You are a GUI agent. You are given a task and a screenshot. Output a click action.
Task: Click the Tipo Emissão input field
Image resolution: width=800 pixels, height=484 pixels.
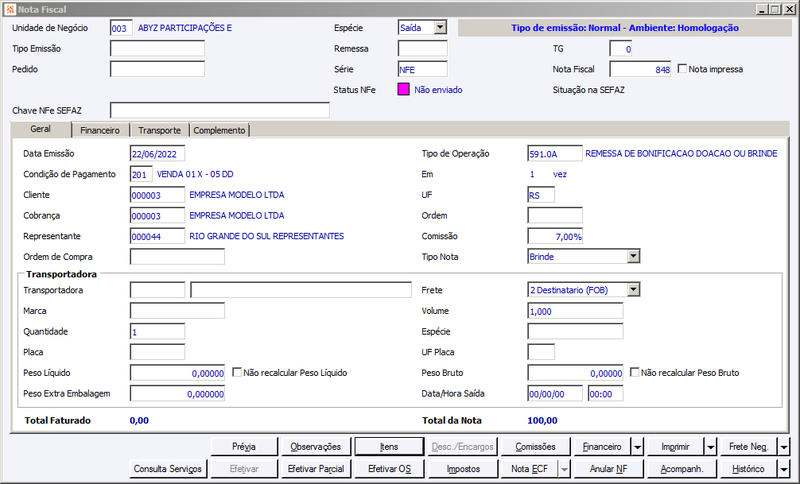coord(157,48)
